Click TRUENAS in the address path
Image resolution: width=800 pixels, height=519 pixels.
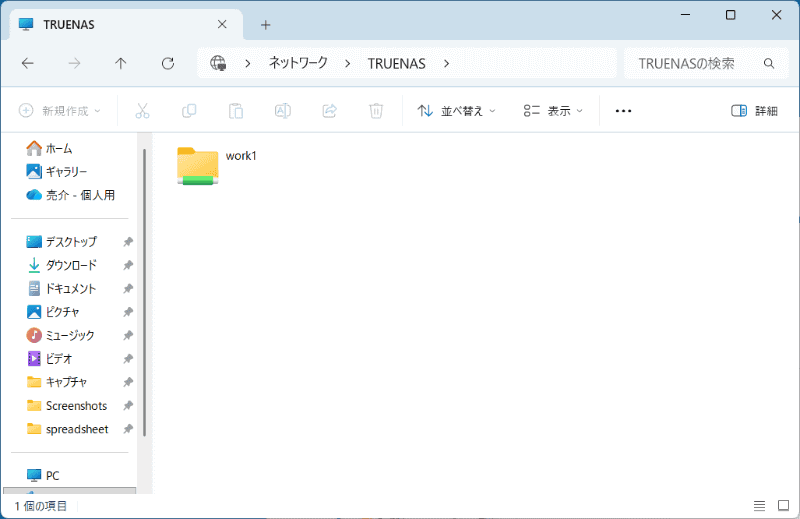tap(396, 63)
